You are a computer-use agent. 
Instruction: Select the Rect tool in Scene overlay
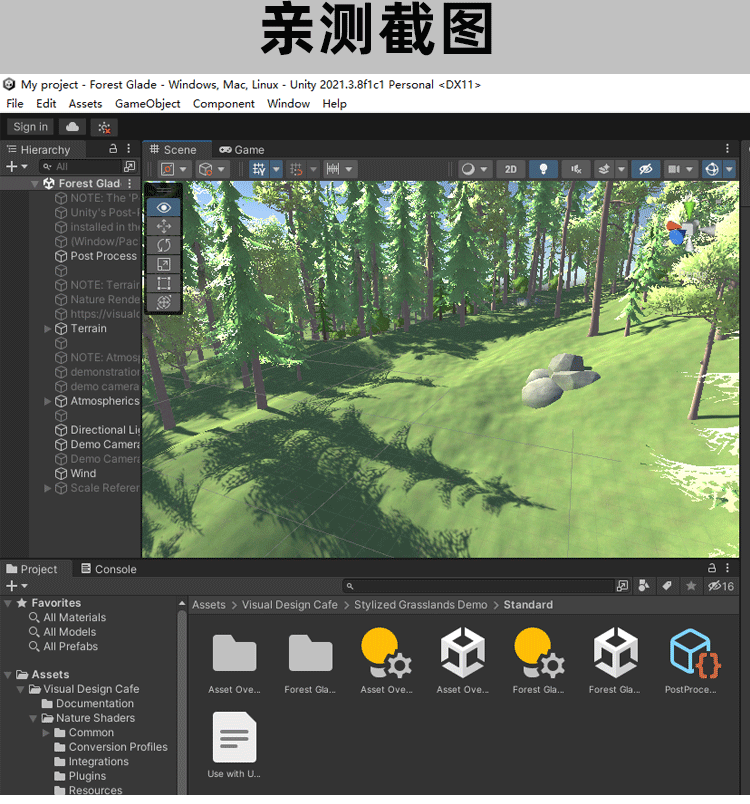pos(164,283)
